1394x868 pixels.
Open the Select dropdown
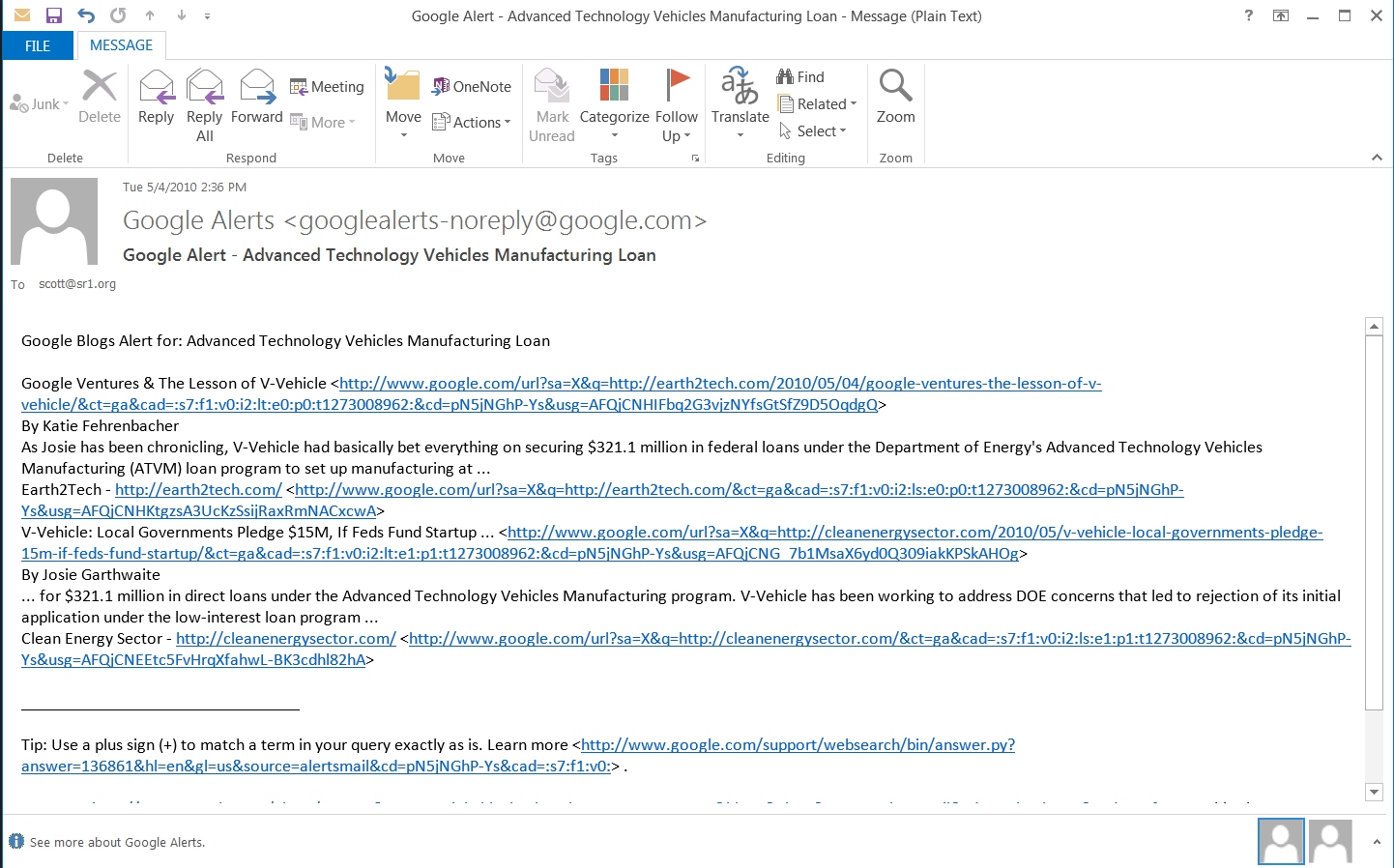[813, 131]
